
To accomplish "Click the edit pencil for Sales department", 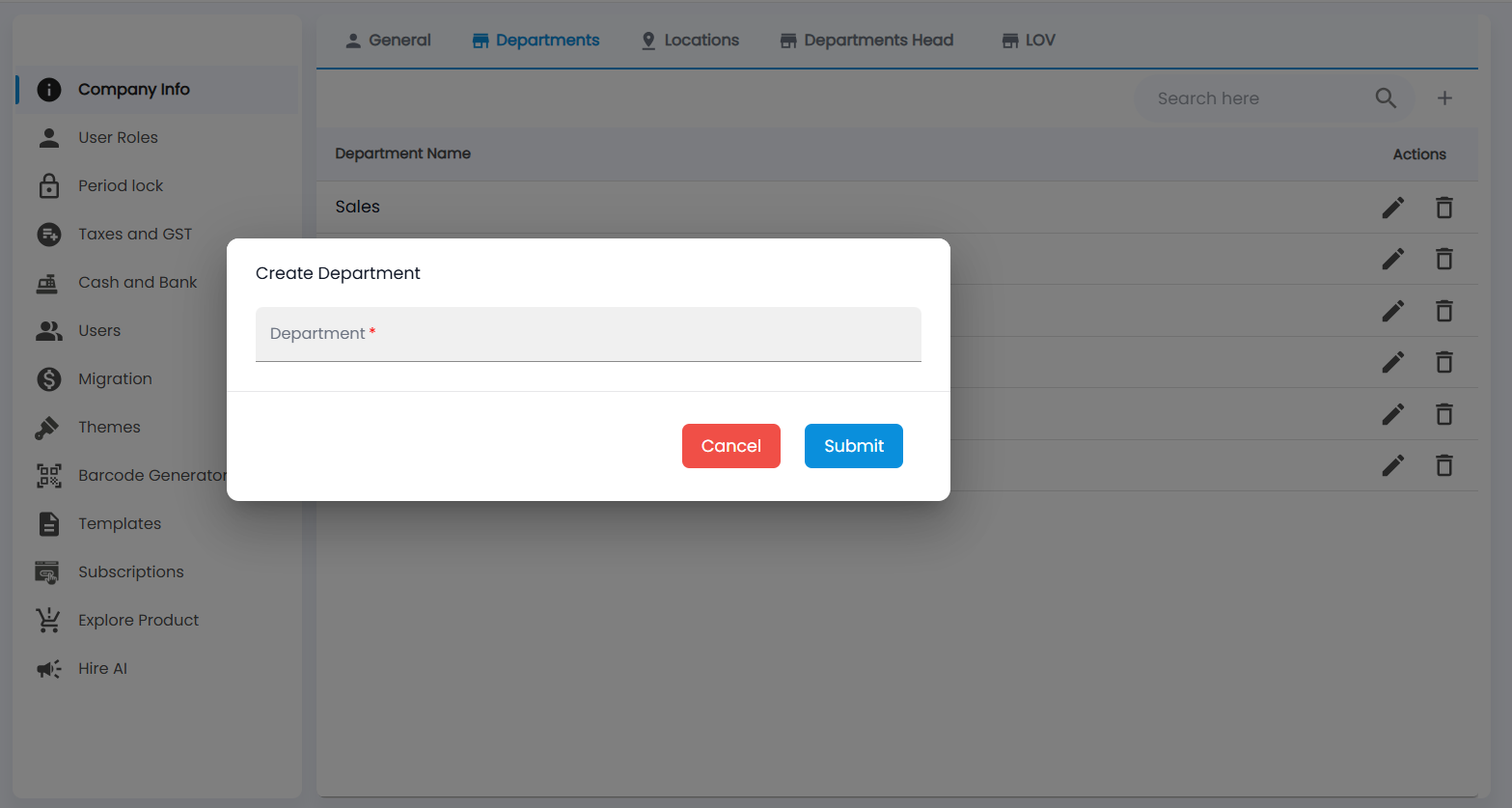I will point(1392,208).
